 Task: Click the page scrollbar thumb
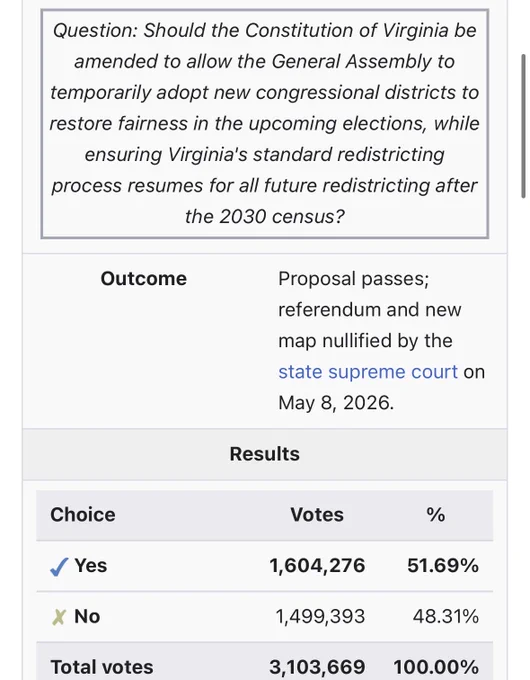[523, 126]
